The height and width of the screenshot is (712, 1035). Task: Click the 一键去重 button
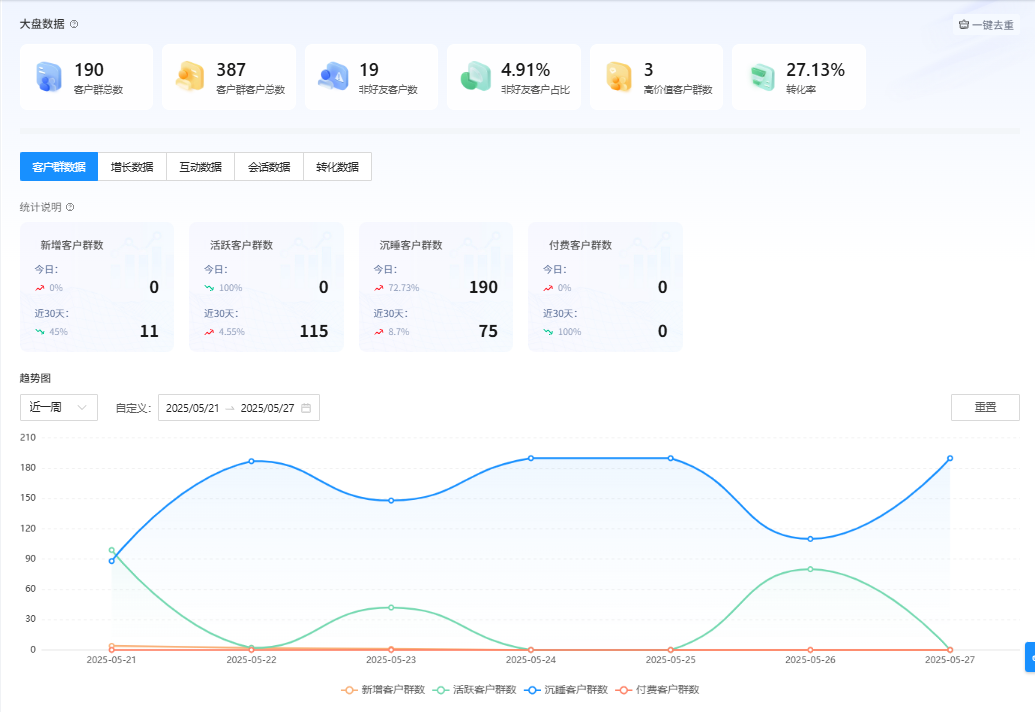pos(986,25)
